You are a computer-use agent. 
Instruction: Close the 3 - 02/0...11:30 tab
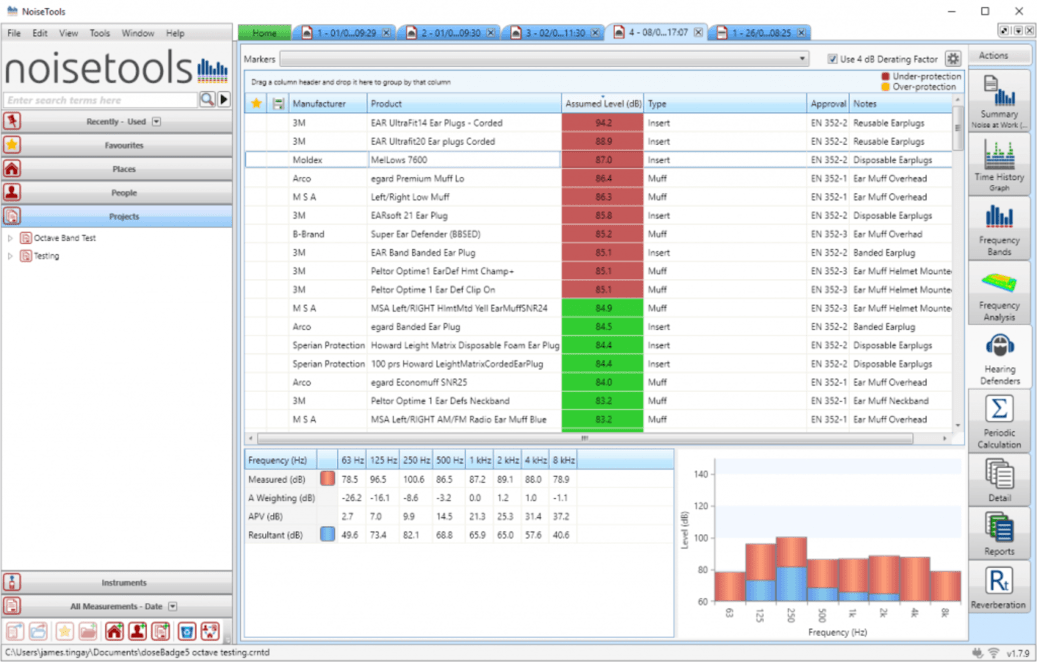[595, 32]
